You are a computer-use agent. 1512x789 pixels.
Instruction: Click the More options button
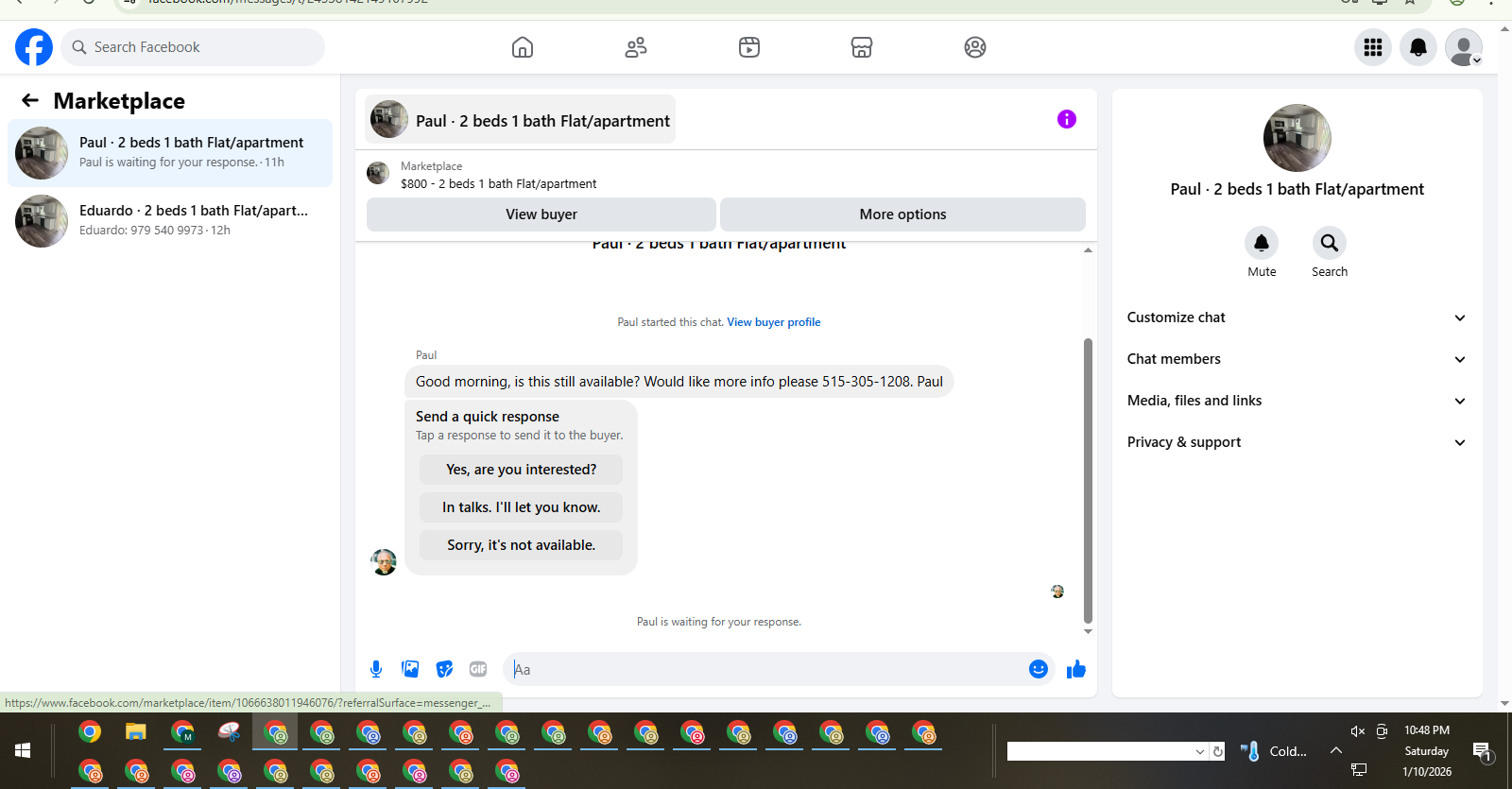[x=902, y=214]
